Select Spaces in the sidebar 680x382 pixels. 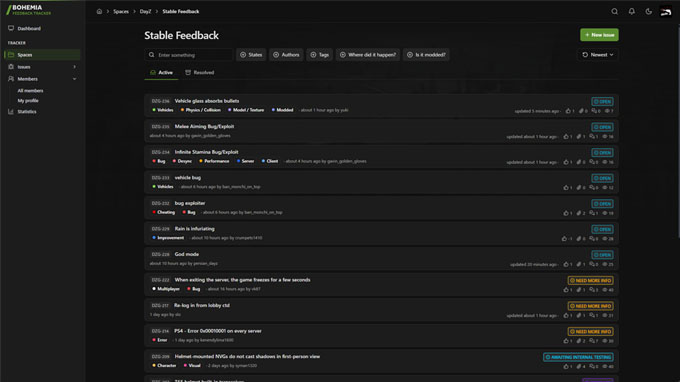(42, 55)
